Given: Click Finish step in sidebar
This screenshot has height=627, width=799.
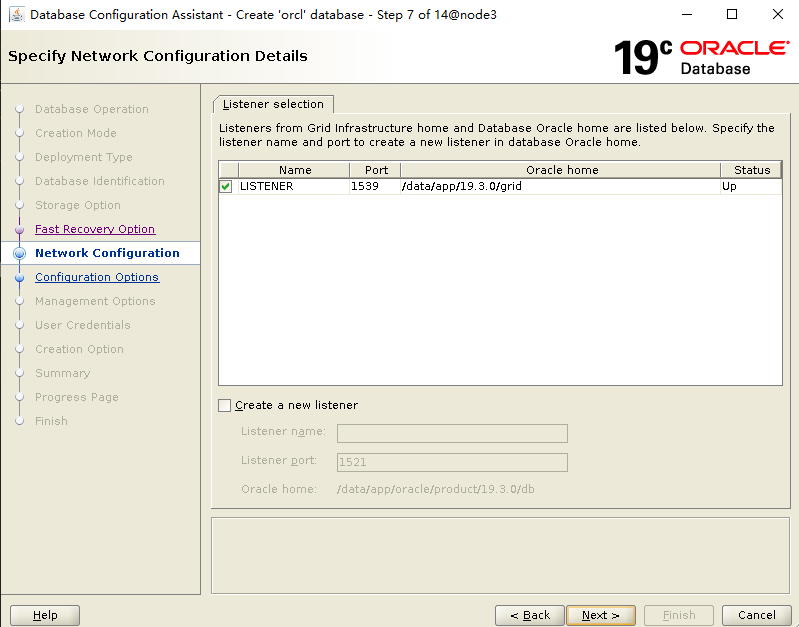Looking at the screenshot, I should tap(51, 421).
